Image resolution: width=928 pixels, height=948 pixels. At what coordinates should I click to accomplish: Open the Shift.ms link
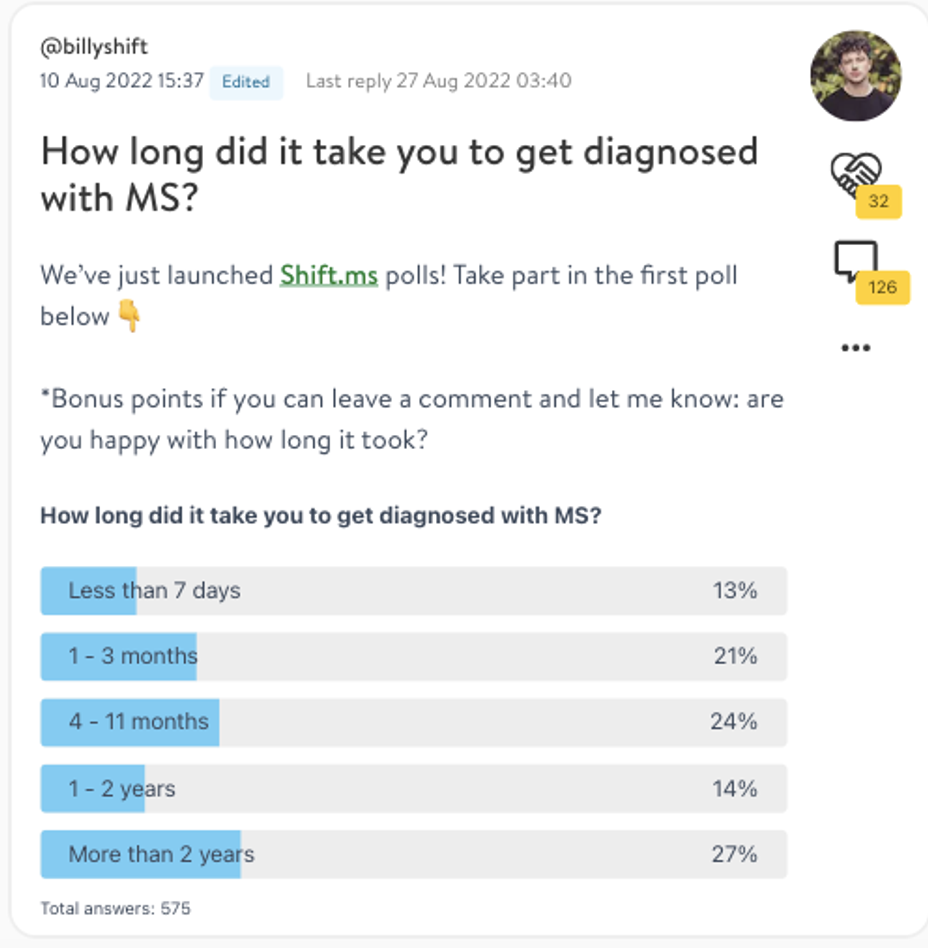tap(329, 276)
